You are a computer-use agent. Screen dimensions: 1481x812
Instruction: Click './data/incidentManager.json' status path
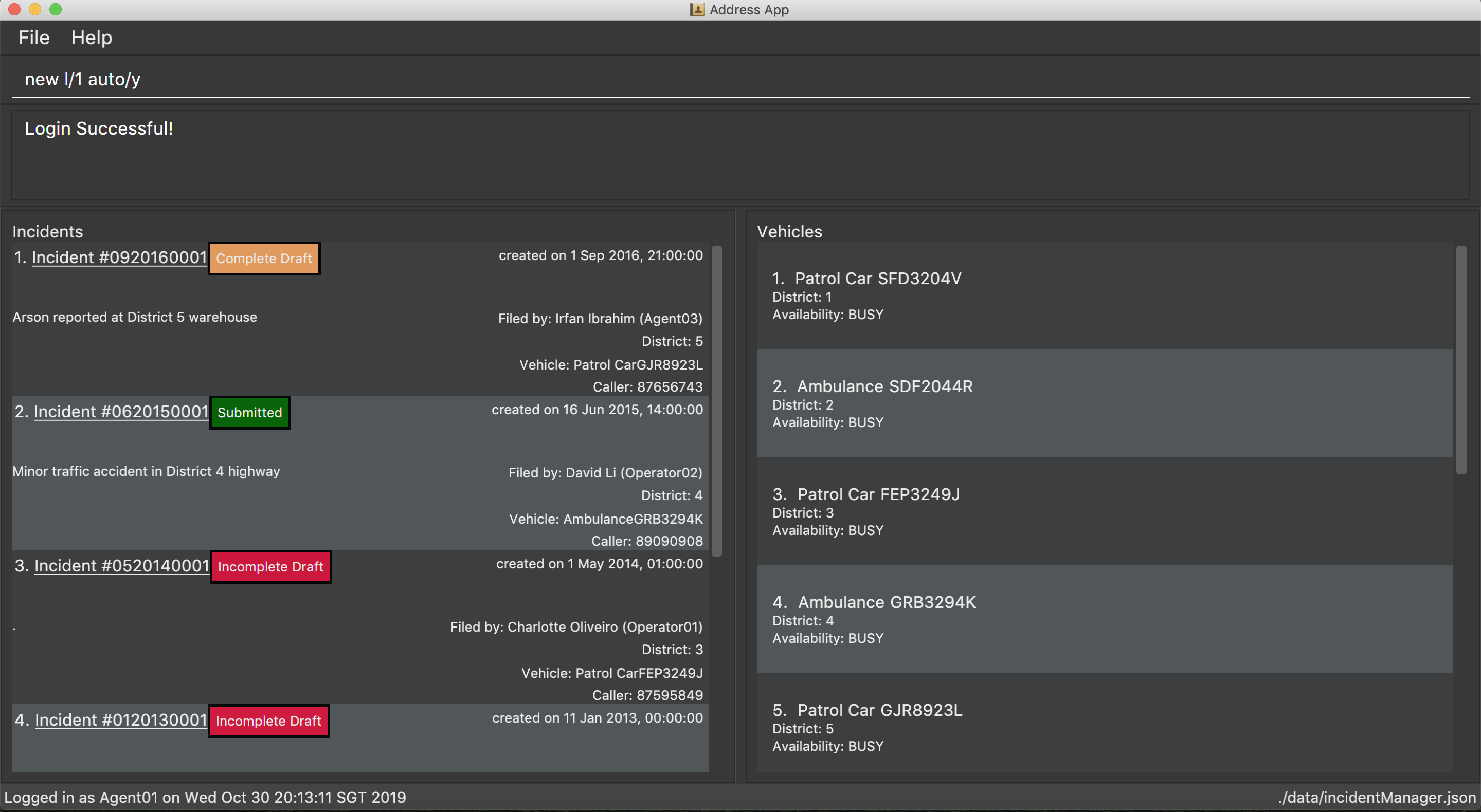(x=1378, y=798)
